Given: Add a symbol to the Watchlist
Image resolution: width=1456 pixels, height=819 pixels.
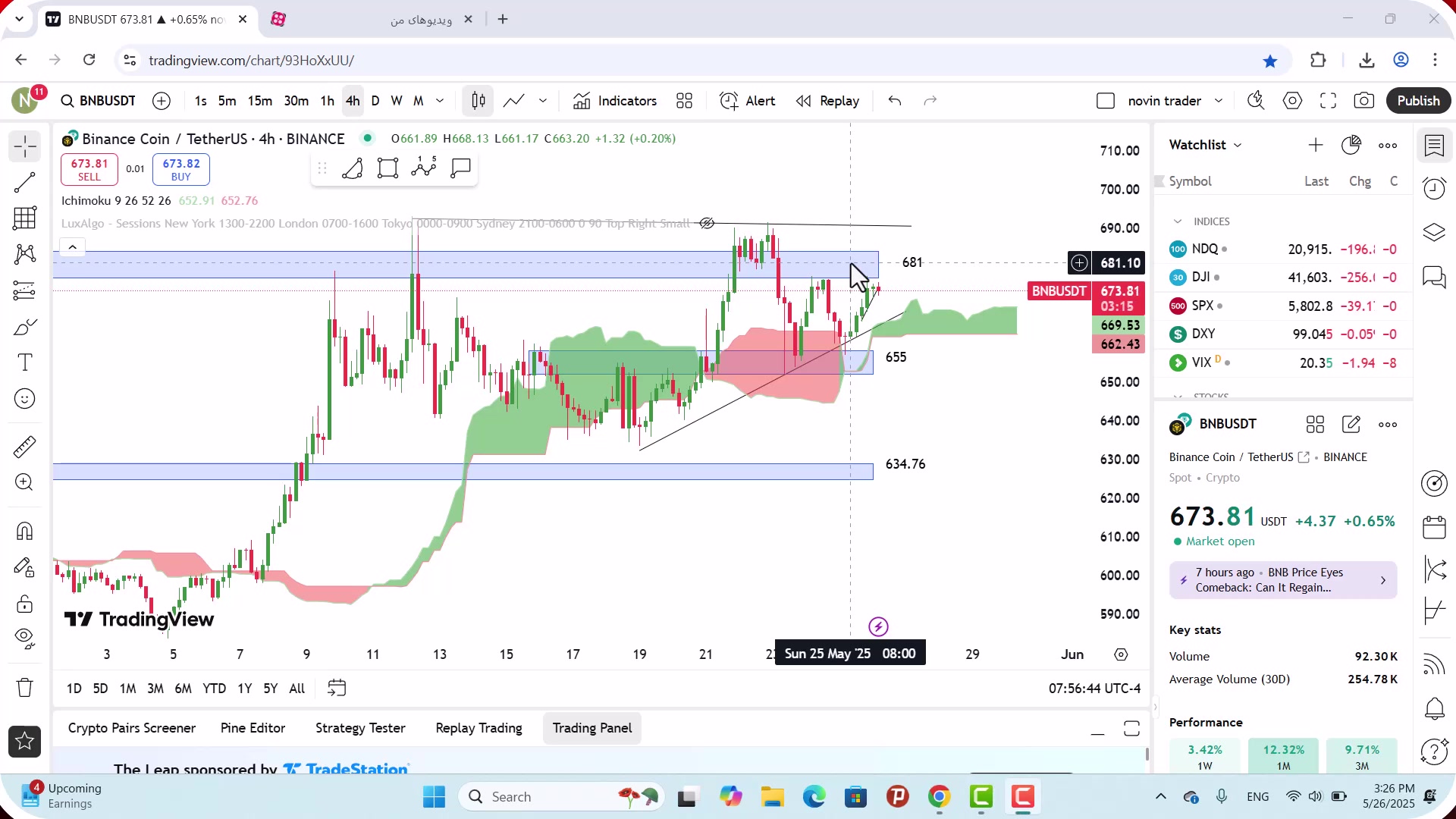Looking at the screenshot, I should point(1316,145).
